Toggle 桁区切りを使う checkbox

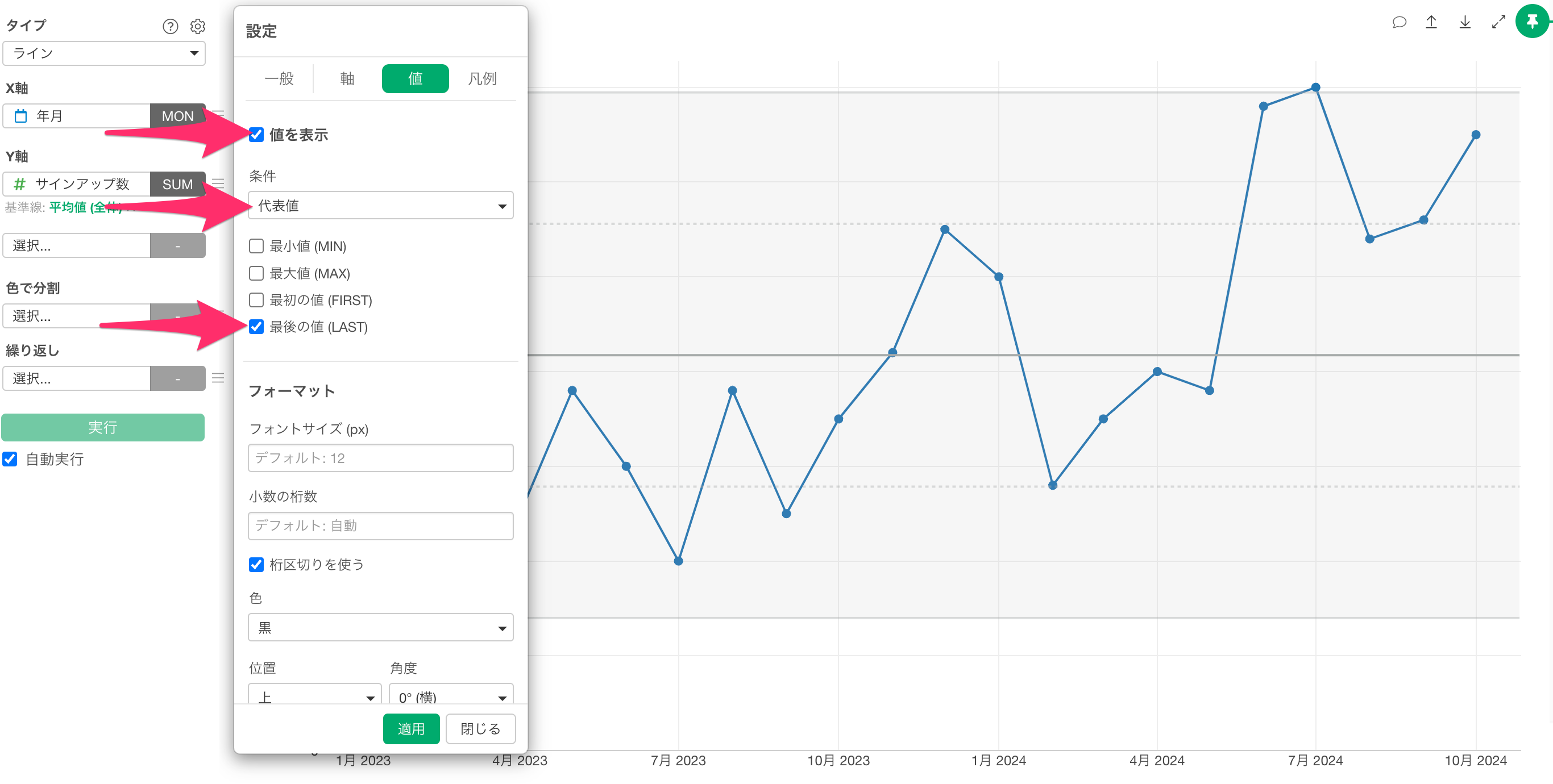tap(257, 564)
